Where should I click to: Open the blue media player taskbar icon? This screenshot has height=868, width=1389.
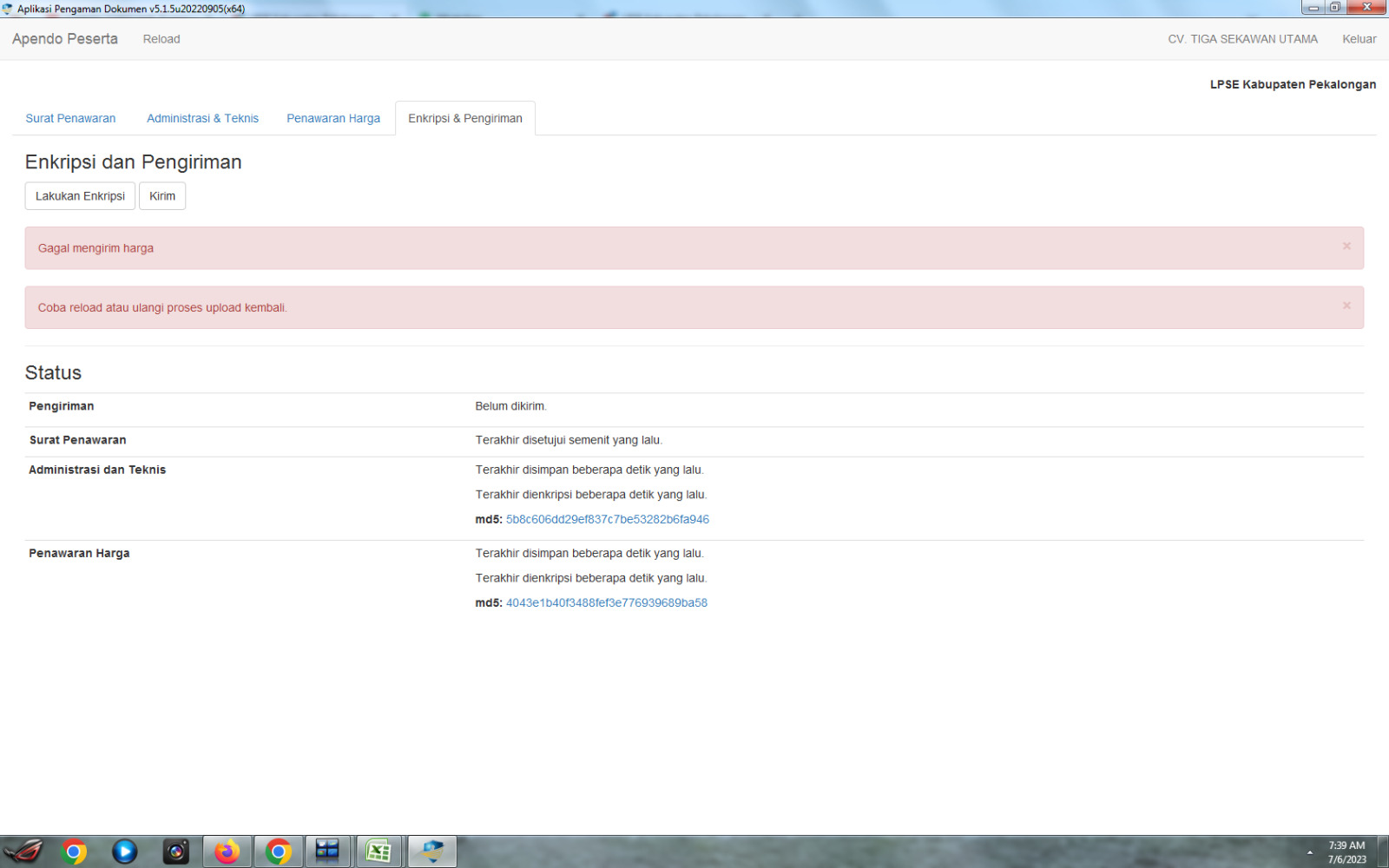pos(125,852)
